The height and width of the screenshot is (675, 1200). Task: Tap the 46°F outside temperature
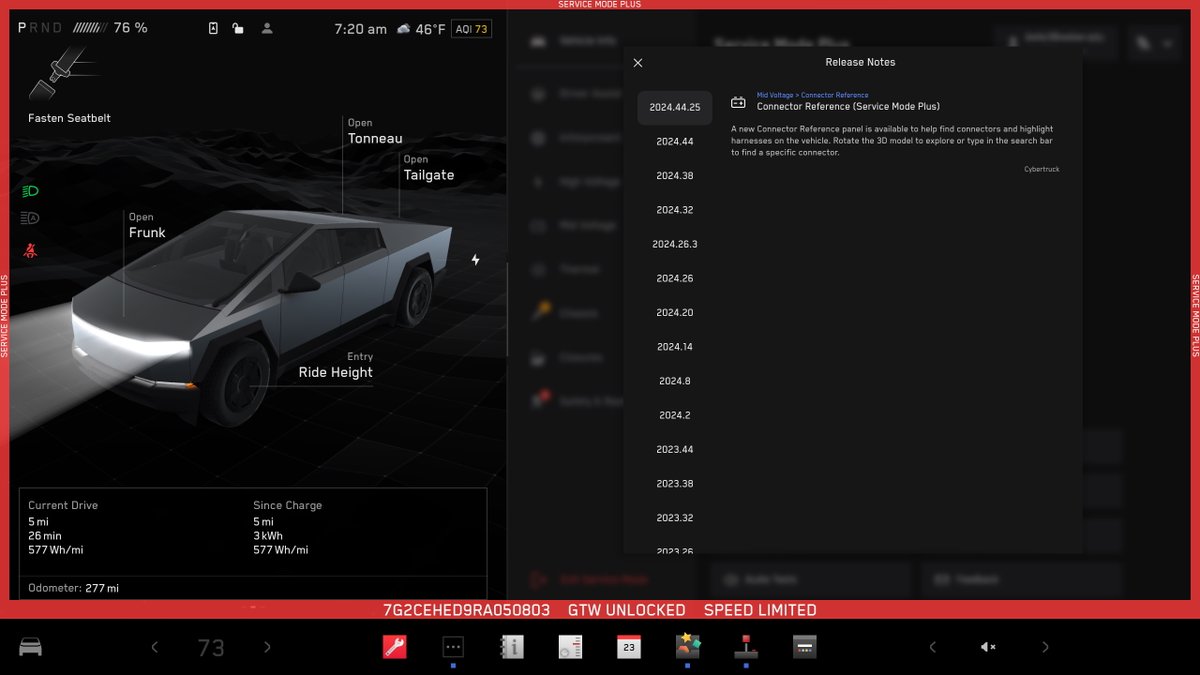[431, 29]
